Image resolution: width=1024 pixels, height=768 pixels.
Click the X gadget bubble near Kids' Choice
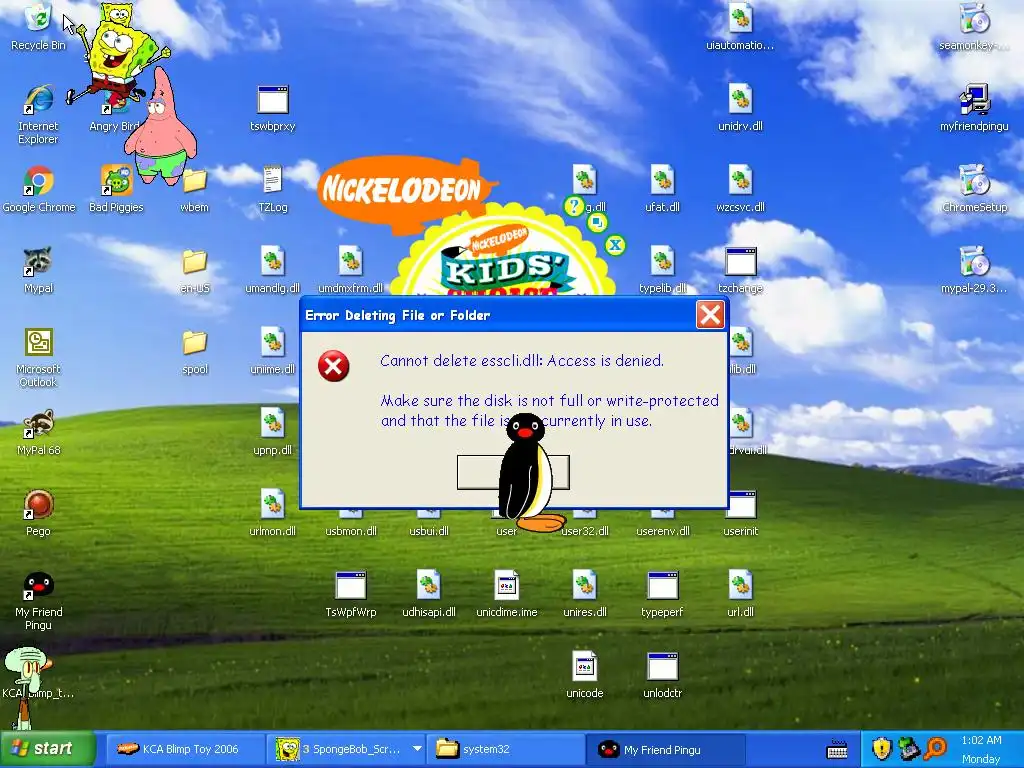pos(615,246)
